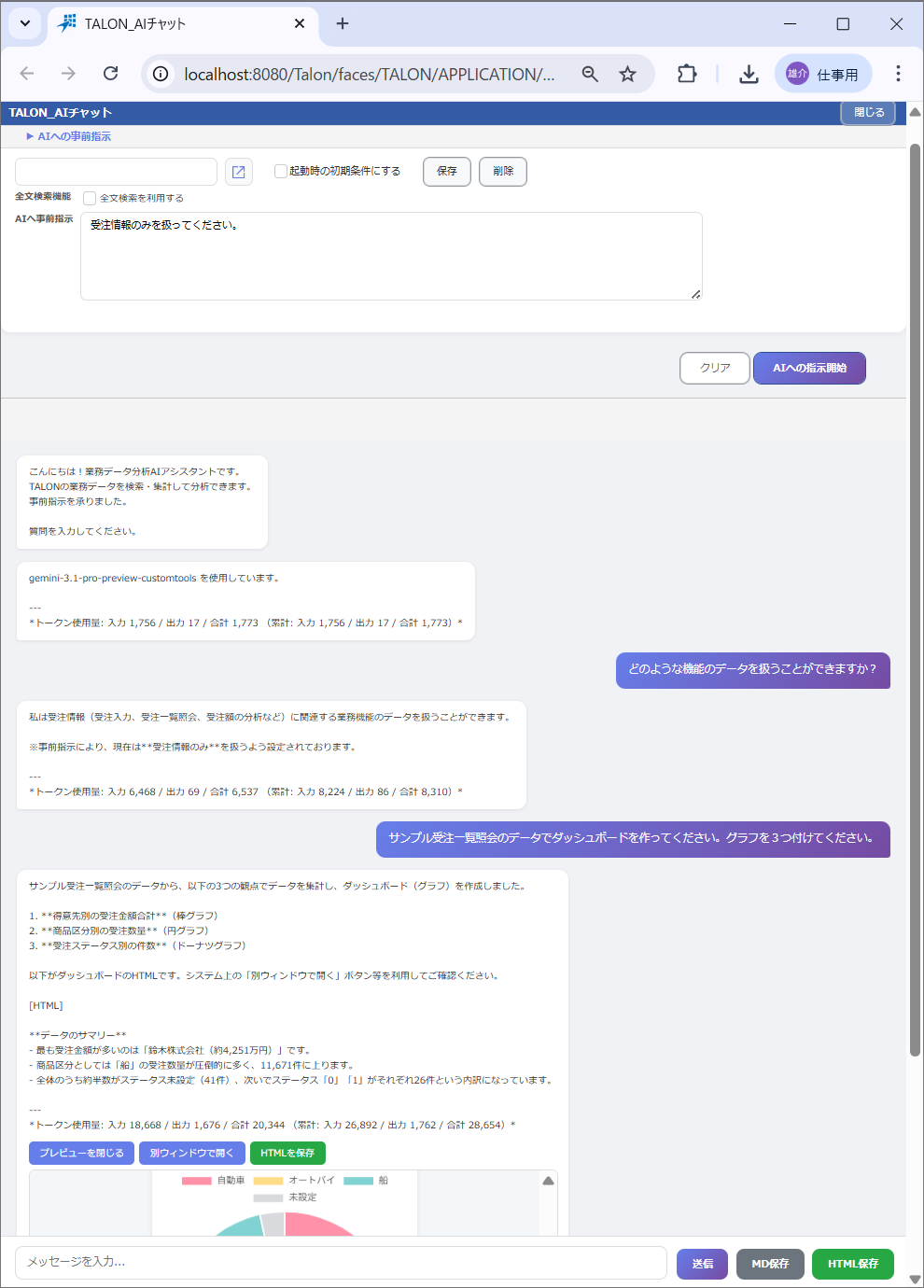Collapse the AIへの事前指示 section
Screen dimensions: 924x1288
(x=29, y=135)
